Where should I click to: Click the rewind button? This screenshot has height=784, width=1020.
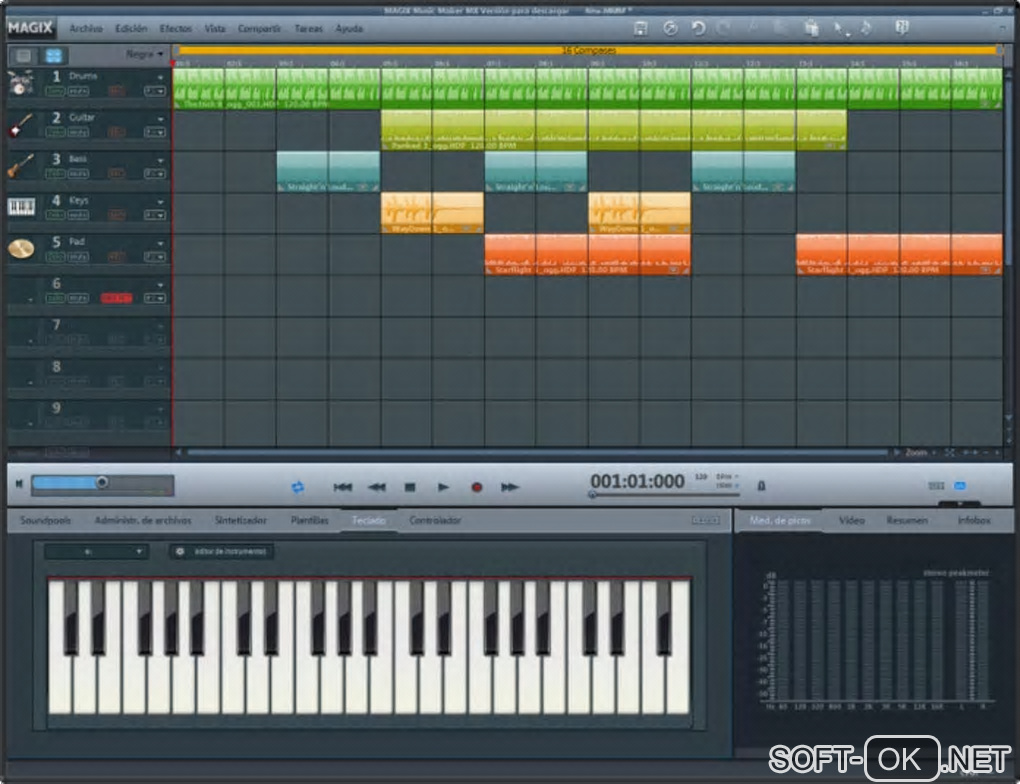[x=377, y=487]
